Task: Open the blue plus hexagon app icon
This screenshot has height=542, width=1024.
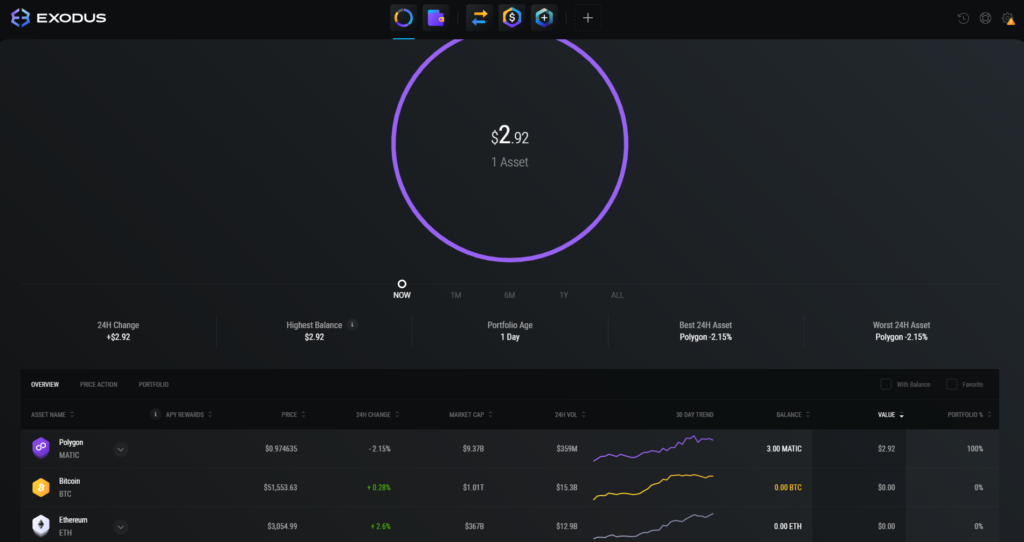Action: click(x=544, y=18)
